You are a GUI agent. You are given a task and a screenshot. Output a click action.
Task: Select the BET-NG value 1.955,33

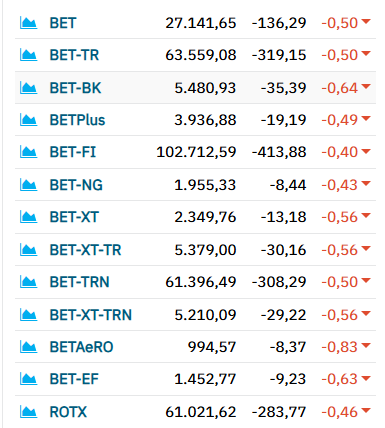pyautogui.click(x=205, y=185)
